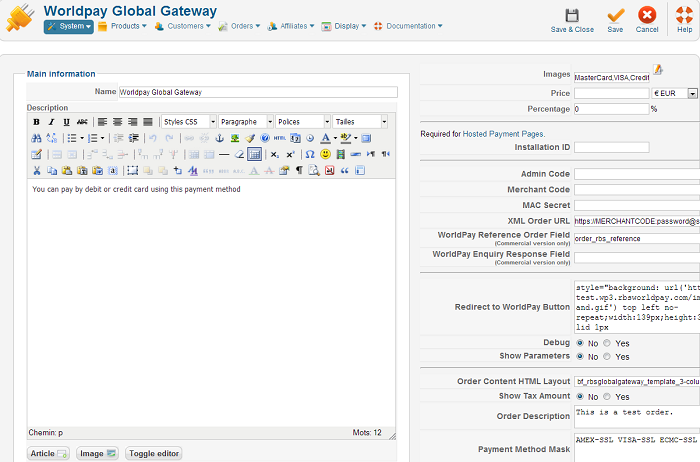The width and height of the screenshot is (700, 462).
Task: Cut selection with scissors icon
Action: [37, 171]
